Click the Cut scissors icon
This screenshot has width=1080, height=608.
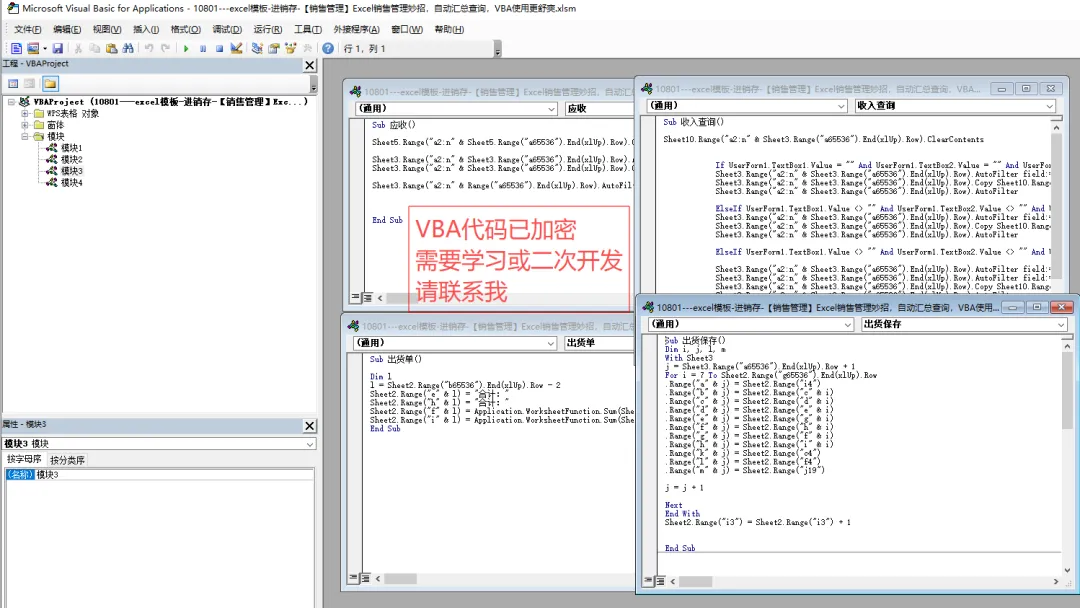[x=78, y=48]
